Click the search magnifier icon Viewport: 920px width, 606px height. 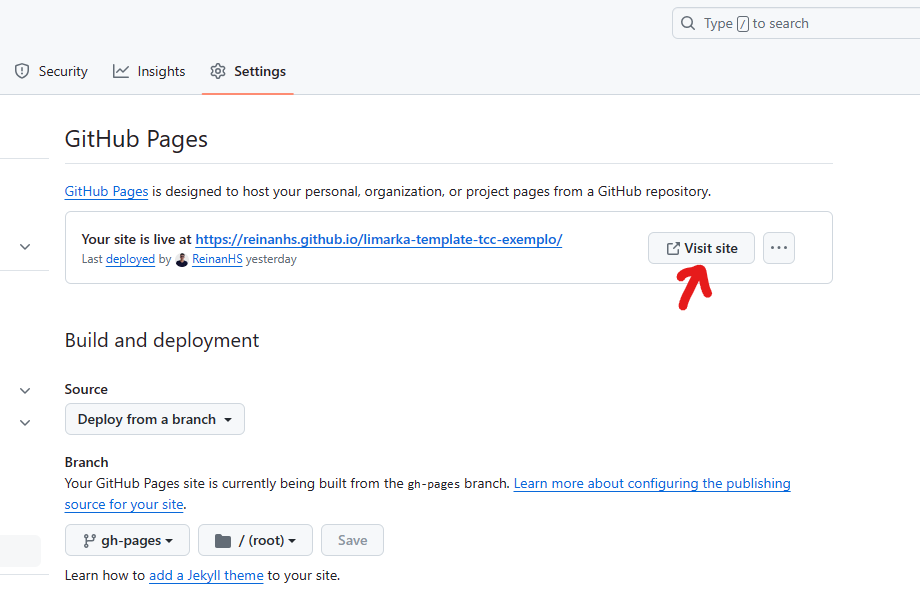pos(689,22)
